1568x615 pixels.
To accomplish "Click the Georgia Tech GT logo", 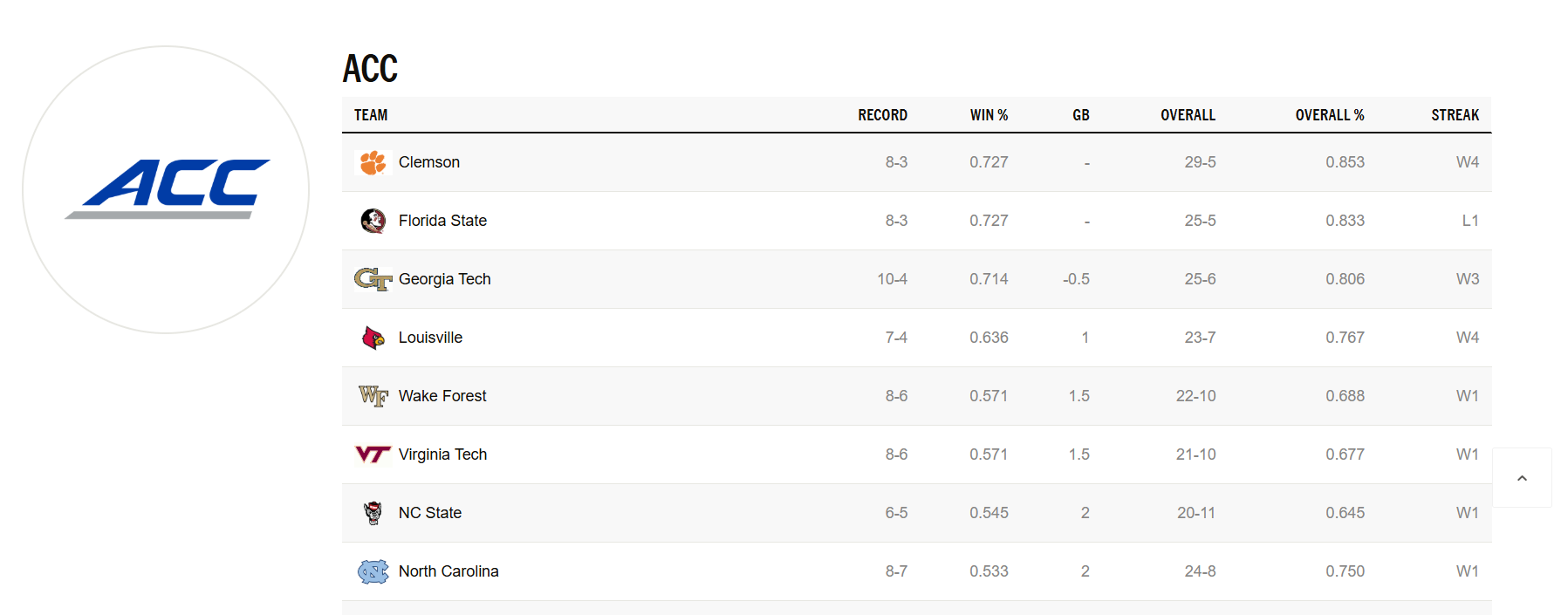I will (x=373, y=278).
